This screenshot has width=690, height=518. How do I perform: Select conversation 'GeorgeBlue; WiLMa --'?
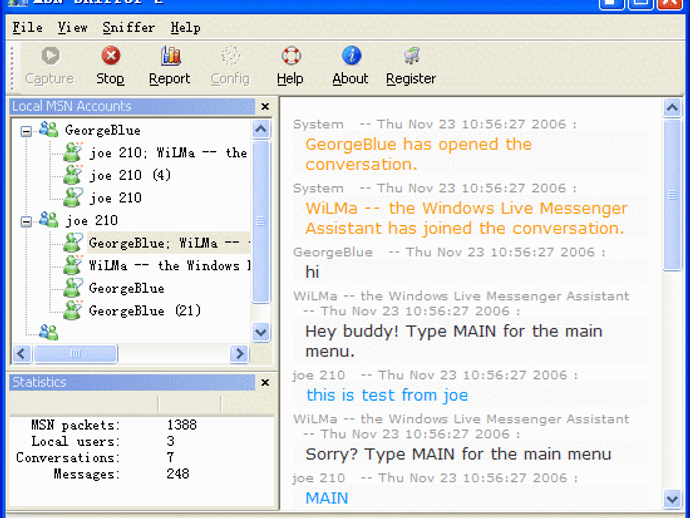click(169, 243)
